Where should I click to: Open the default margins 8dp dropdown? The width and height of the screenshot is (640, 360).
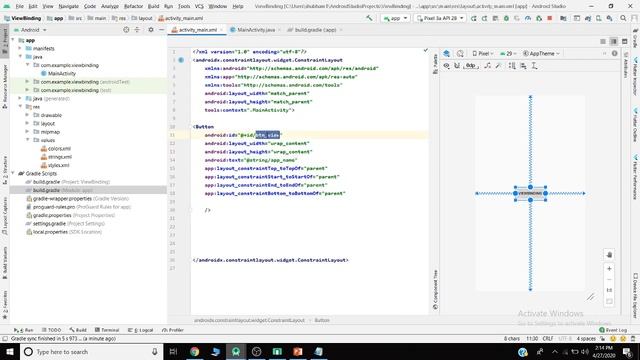pyautogui.click(x=471, y=65)
